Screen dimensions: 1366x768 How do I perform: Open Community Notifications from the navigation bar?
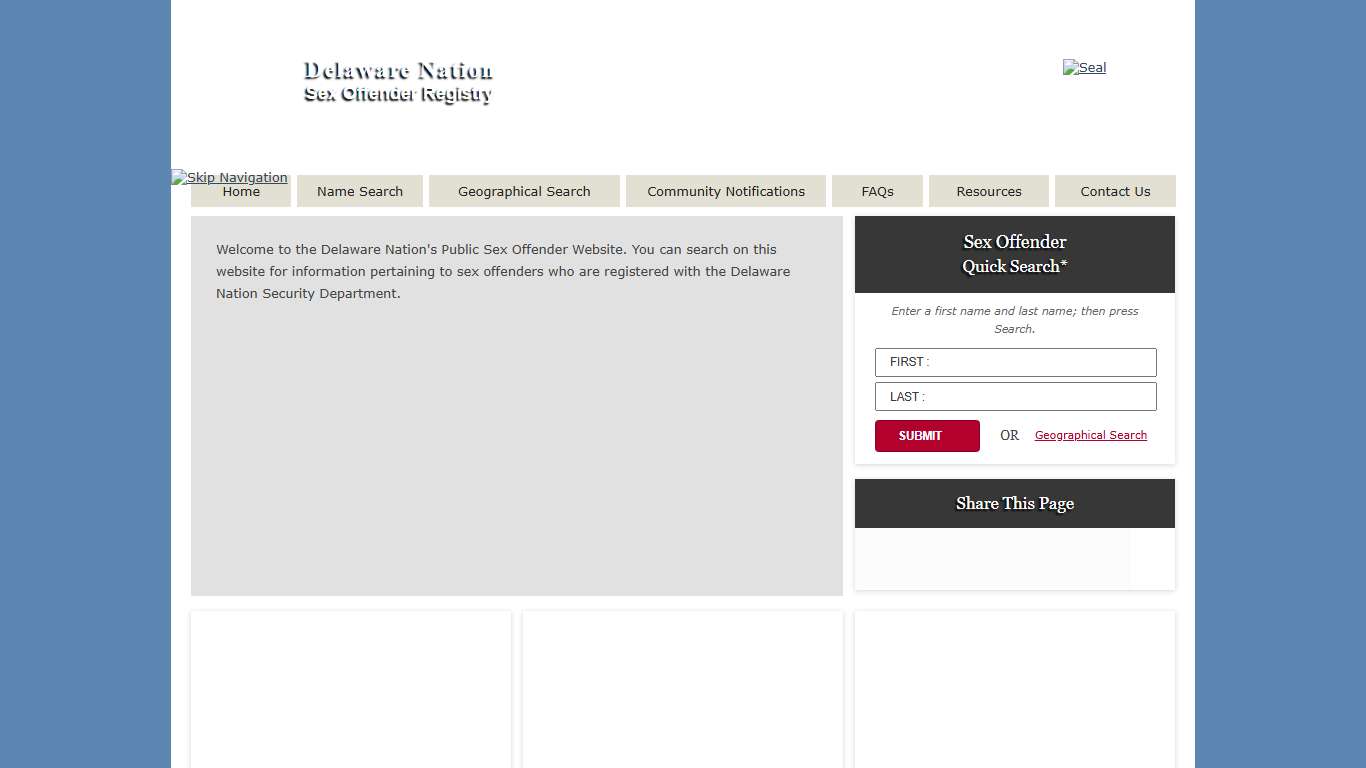[x=726, y=191]
